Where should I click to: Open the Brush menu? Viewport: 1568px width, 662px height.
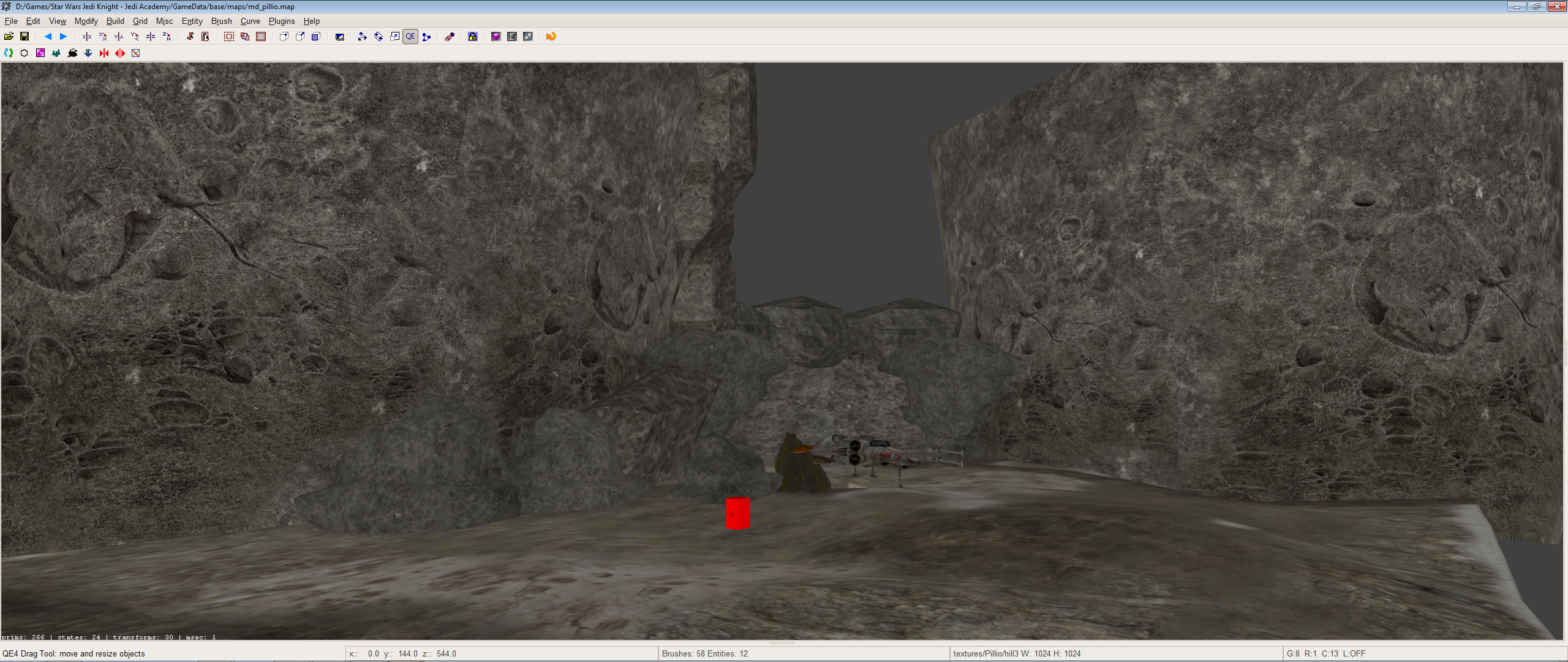(222, 21)
